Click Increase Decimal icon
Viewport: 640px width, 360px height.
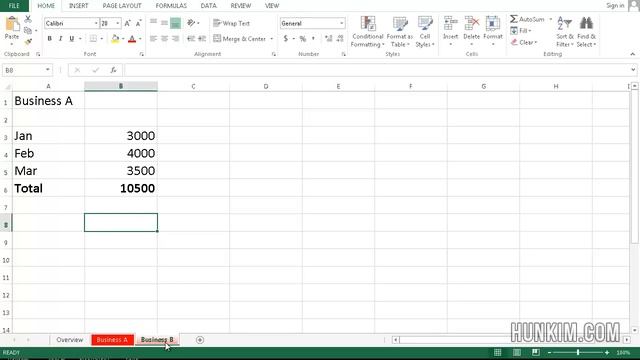point(329,39)
